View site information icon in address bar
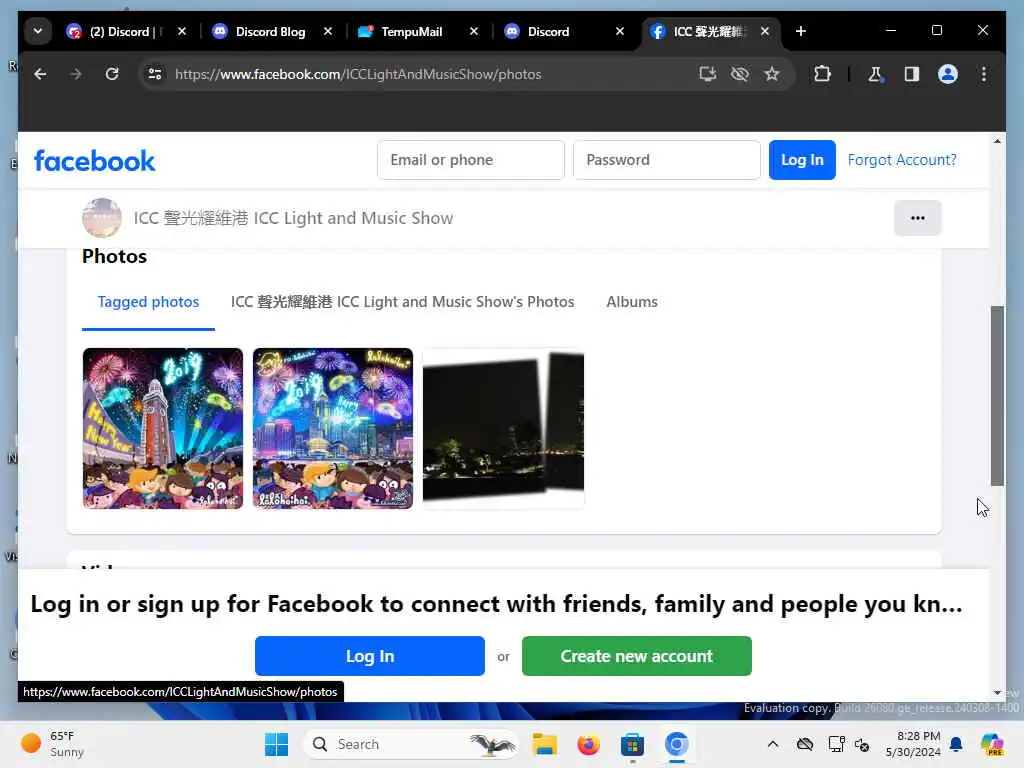 click(155, 74)
